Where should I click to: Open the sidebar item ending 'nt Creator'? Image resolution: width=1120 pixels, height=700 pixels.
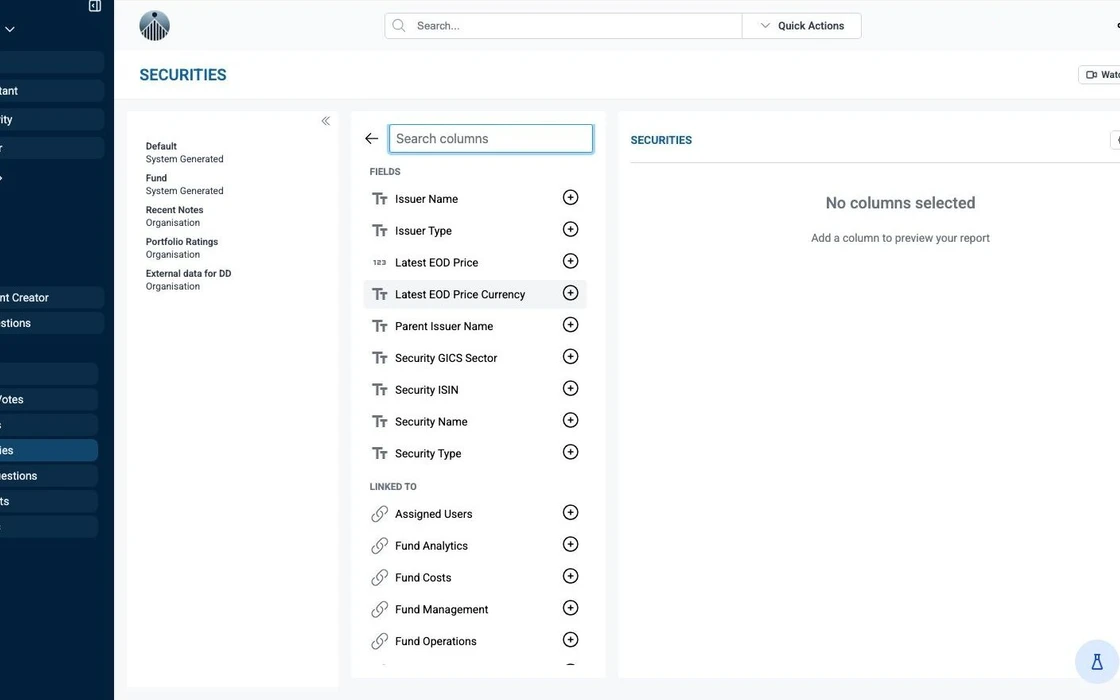point(50,297)
